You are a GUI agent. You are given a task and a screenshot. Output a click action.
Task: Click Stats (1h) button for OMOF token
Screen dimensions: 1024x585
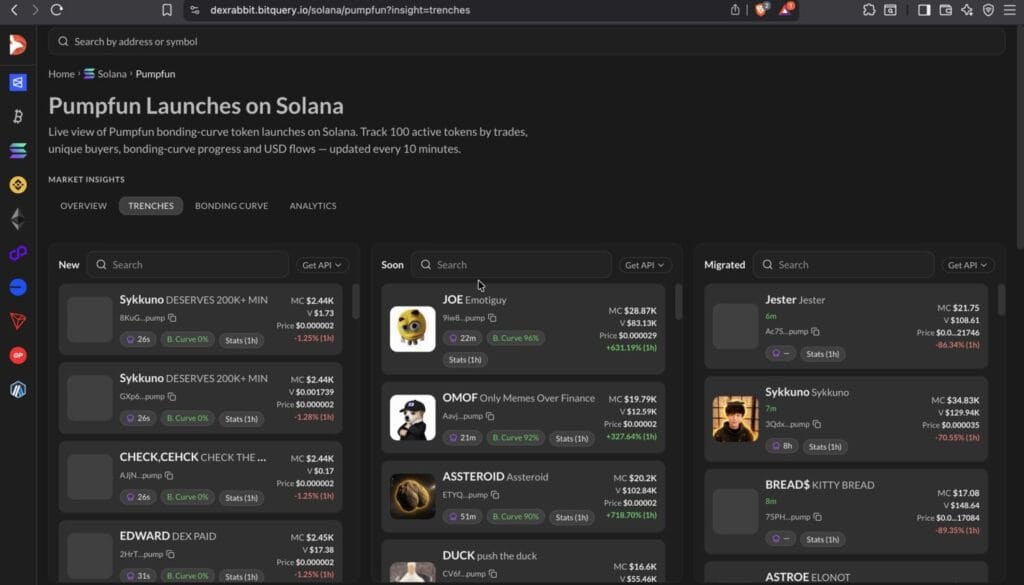[572, 438]
